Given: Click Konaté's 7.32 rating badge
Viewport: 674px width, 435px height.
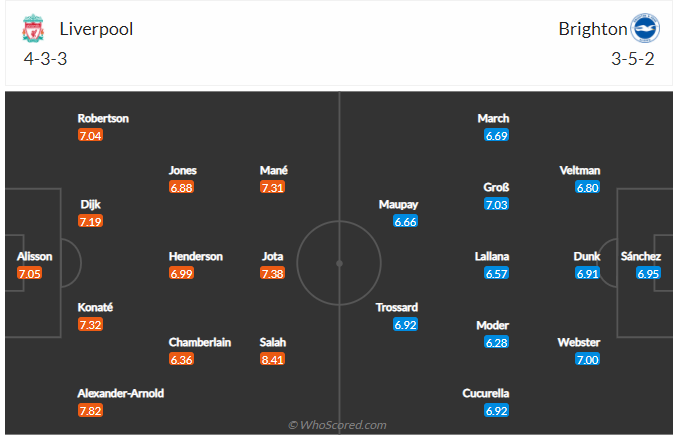Looking at the screenshot, I should [92, 324].
